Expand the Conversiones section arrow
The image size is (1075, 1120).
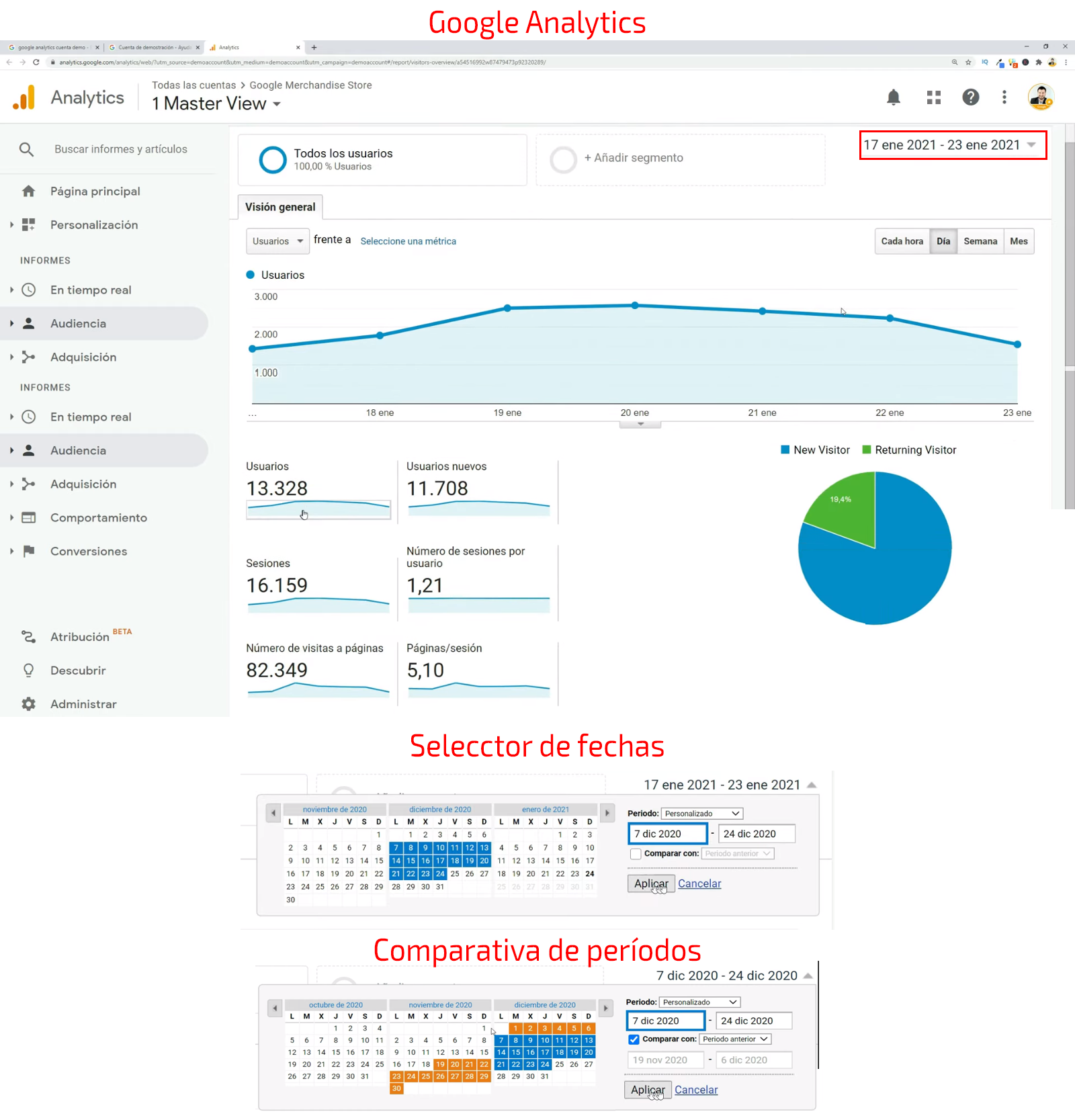point(11,552)
